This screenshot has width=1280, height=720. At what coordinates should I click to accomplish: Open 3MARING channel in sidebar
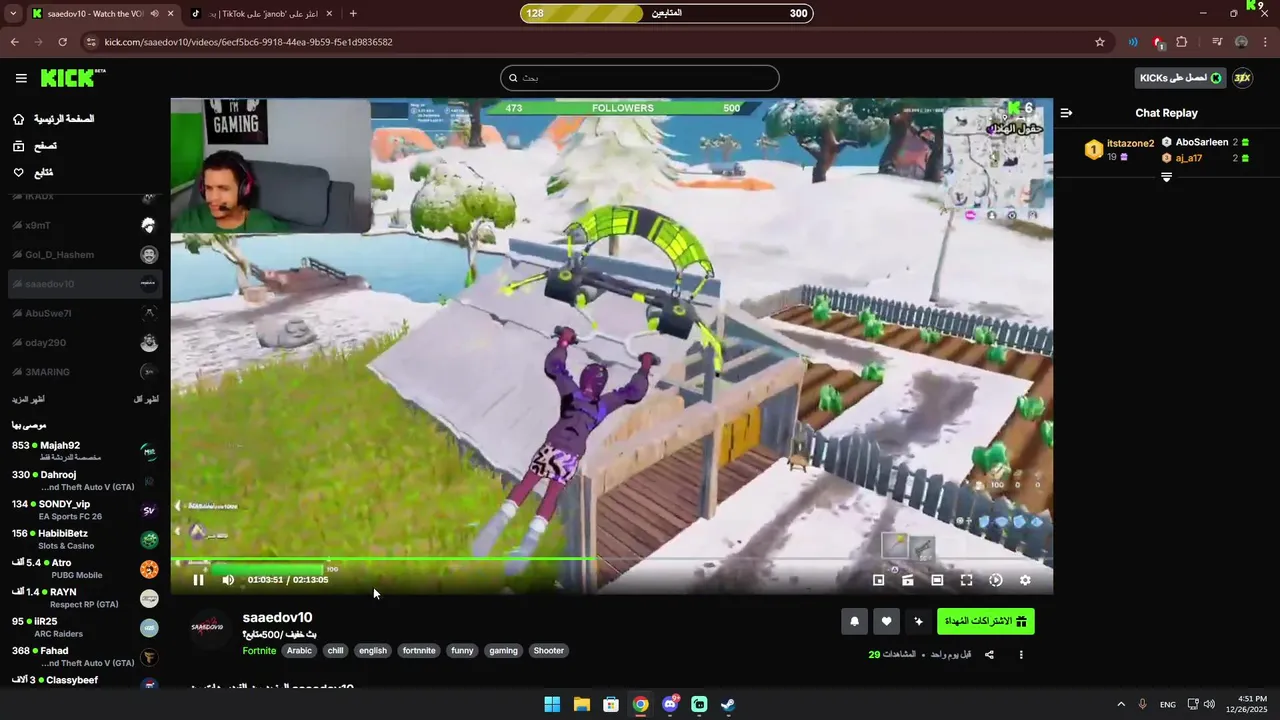tap(85, 372)
